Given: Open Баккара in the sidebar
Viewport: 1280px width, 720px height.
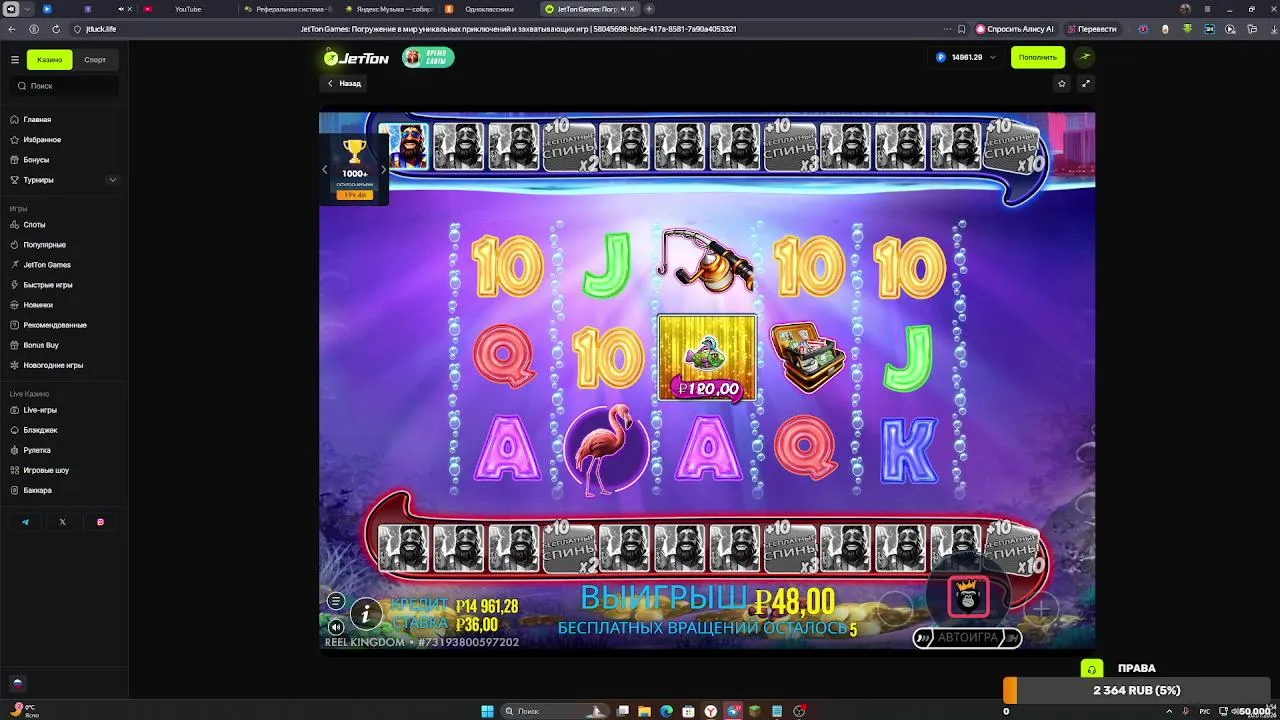Looking at the screenshot, I should click(x=37, y=490).
